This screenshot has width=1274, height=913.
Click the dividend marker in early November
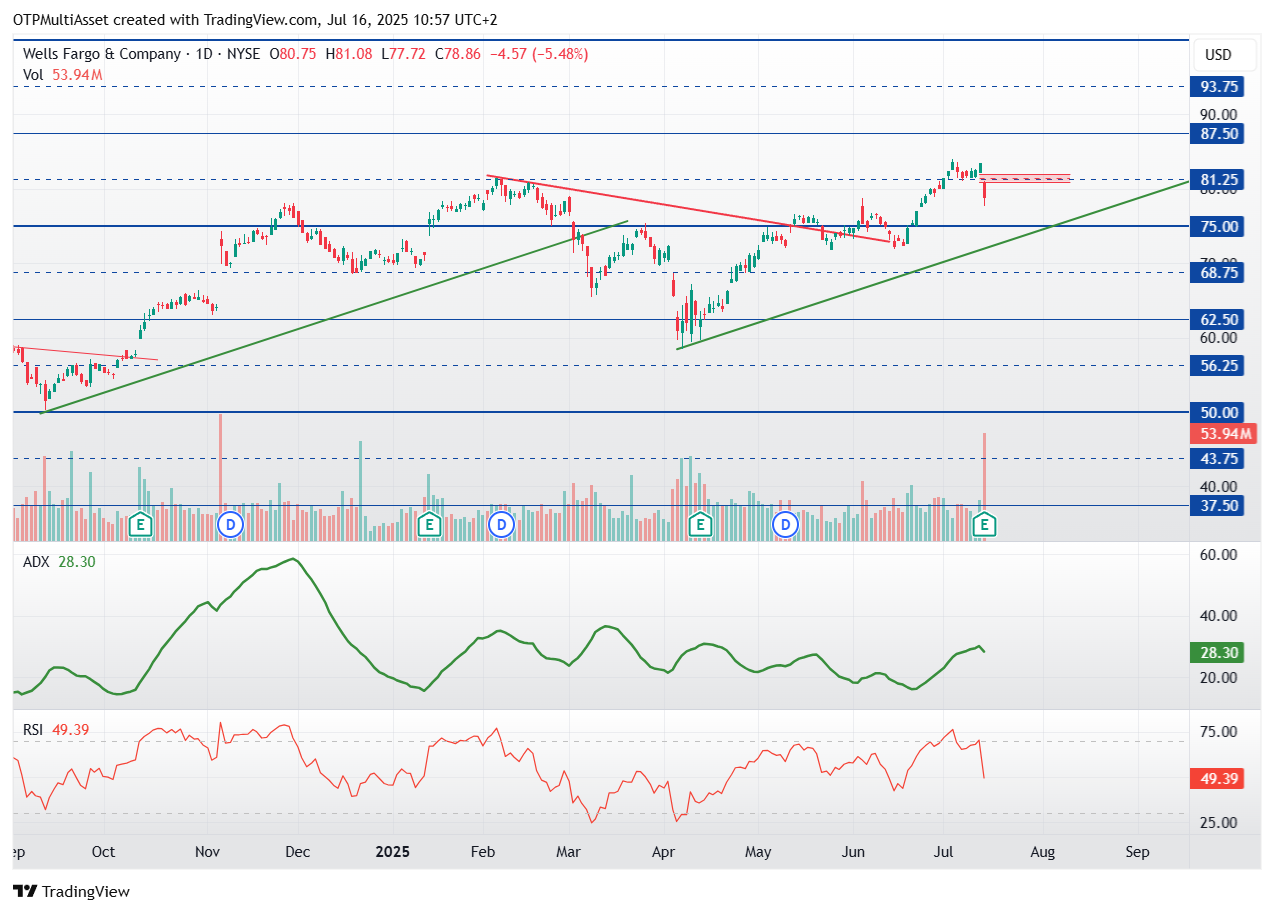[x=231, y=524]
